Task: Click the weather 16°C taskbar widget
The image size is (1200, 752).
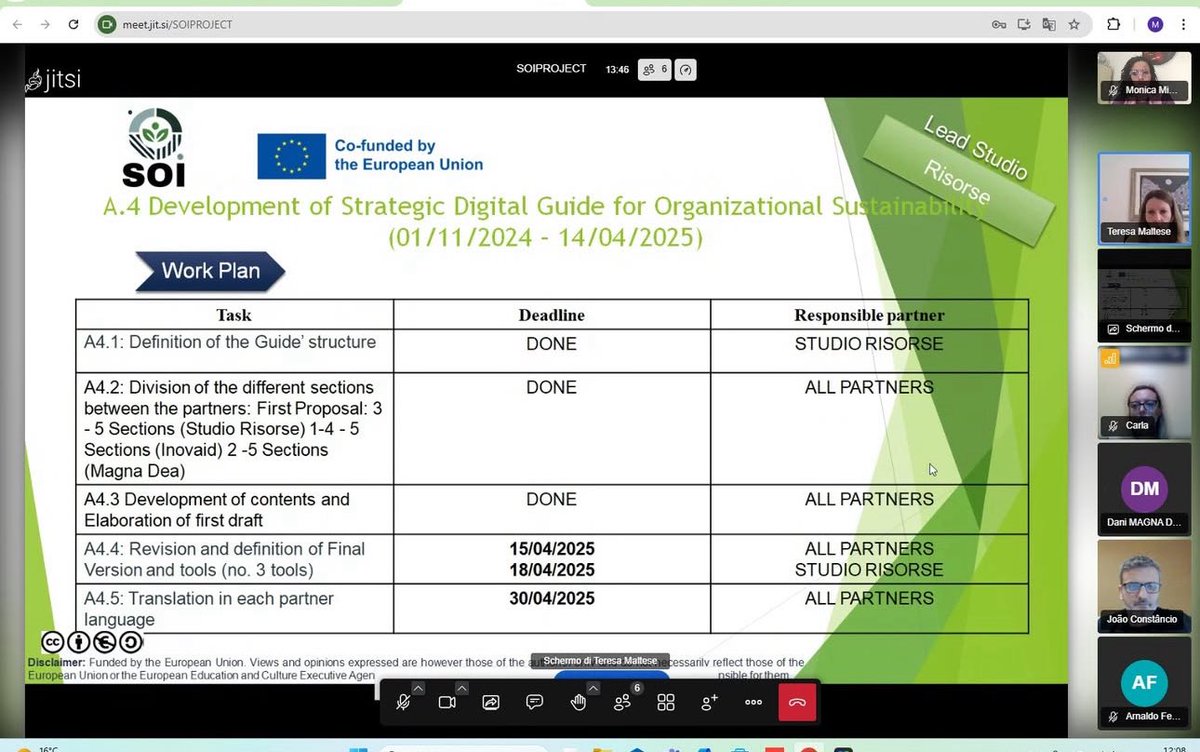Action: coord(38,748)
